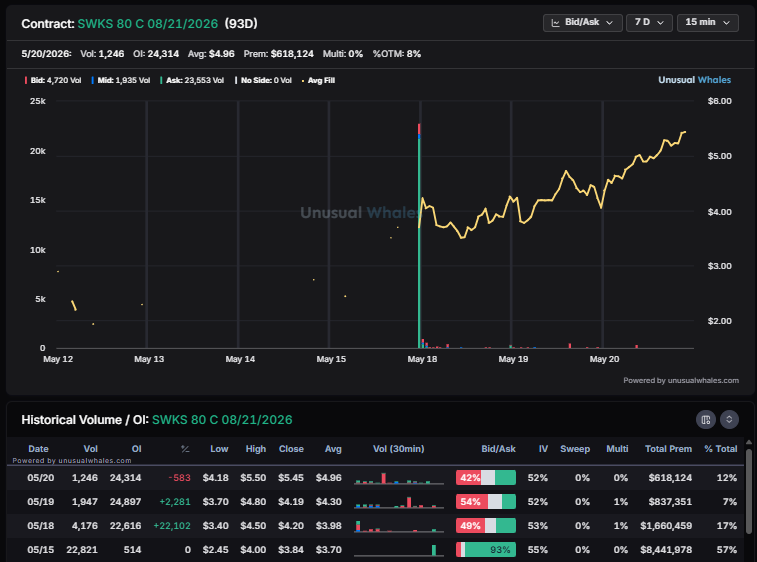Screen dimensions: 757x562
Task: Open the 7 D time range dropdown
Action: coord(649,23)
